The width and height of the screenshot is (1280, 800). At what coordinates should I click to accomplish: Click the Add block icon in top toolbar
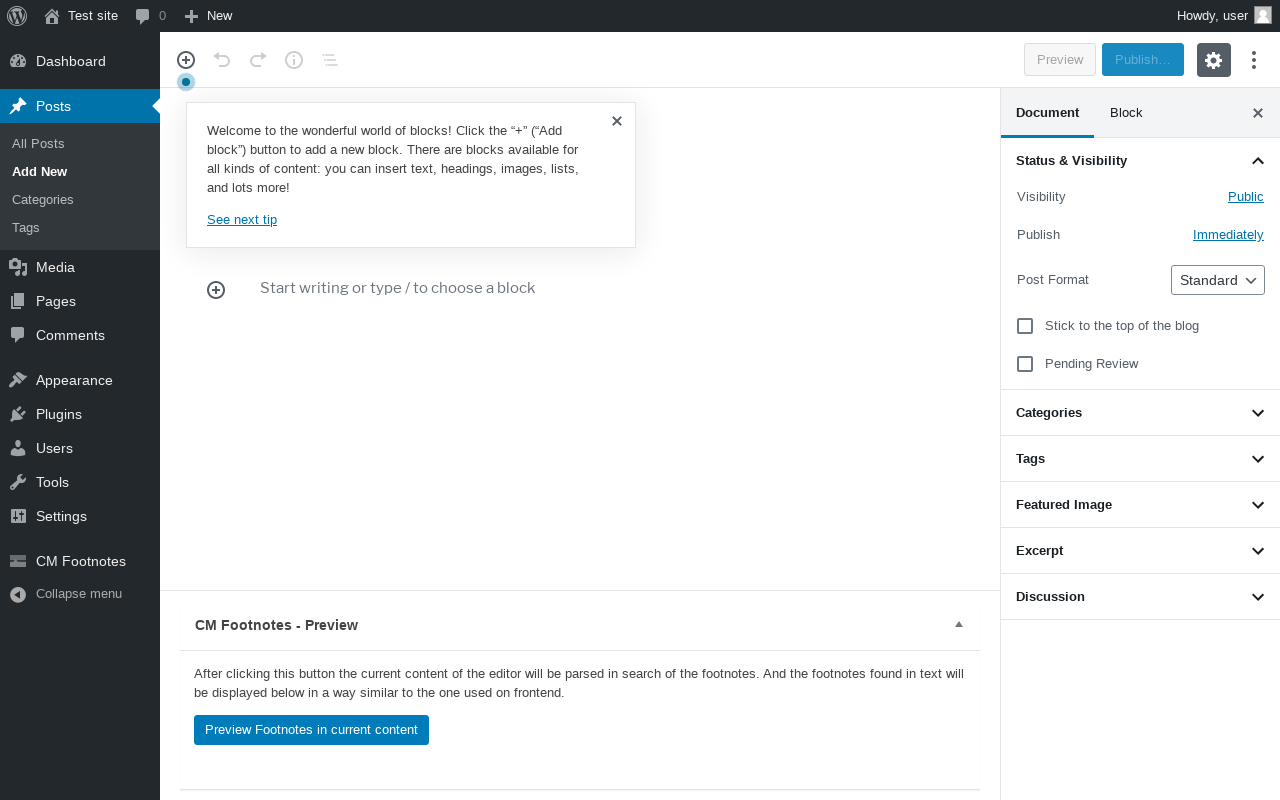[186, 60]
